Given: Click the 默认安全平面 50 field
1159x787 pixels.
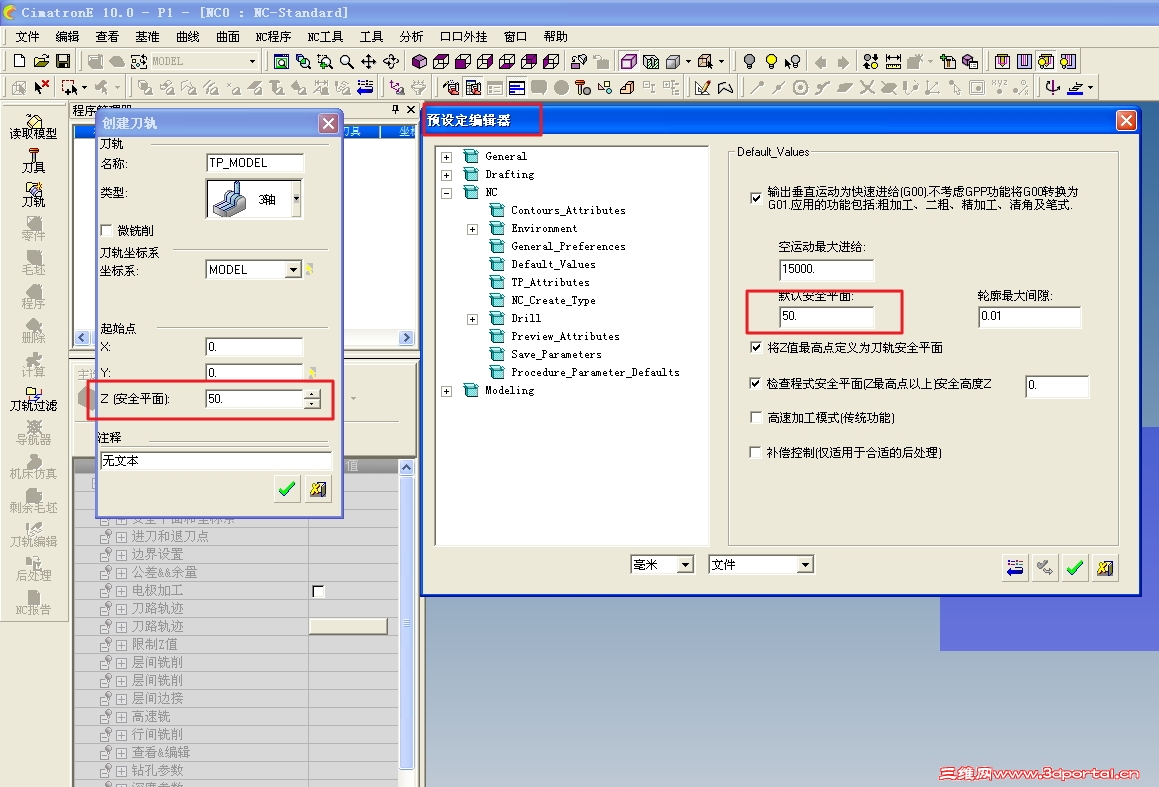Looking at the screenshot, I should point(826,316).
